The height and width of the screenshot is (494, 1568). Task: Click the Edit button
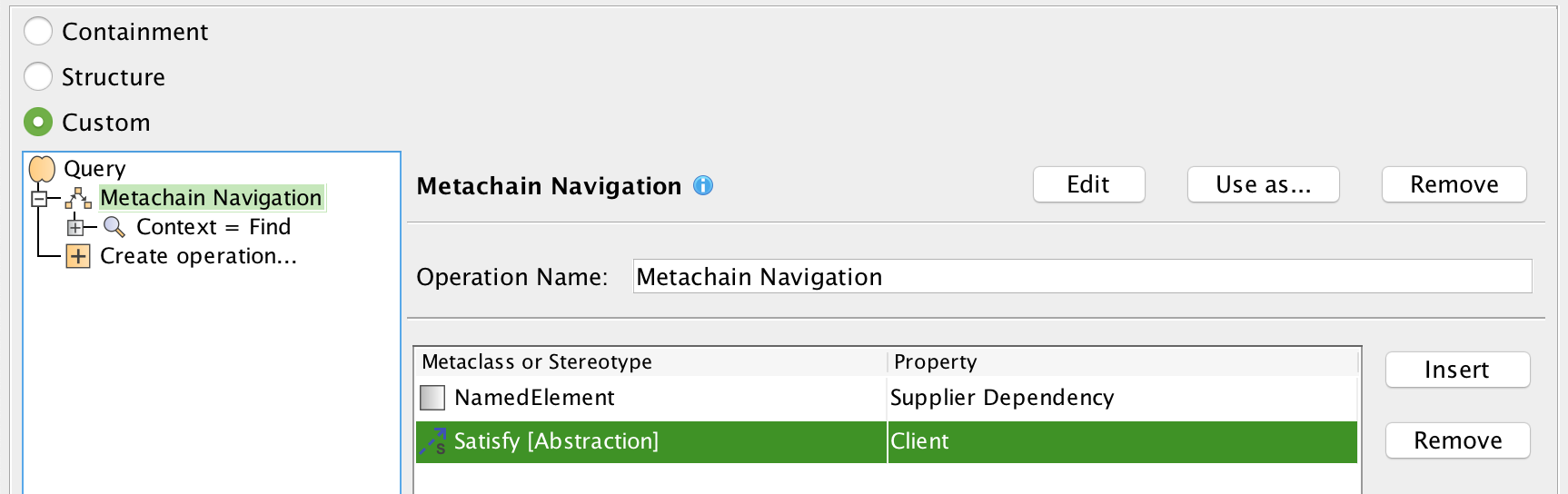point(1088,184)
